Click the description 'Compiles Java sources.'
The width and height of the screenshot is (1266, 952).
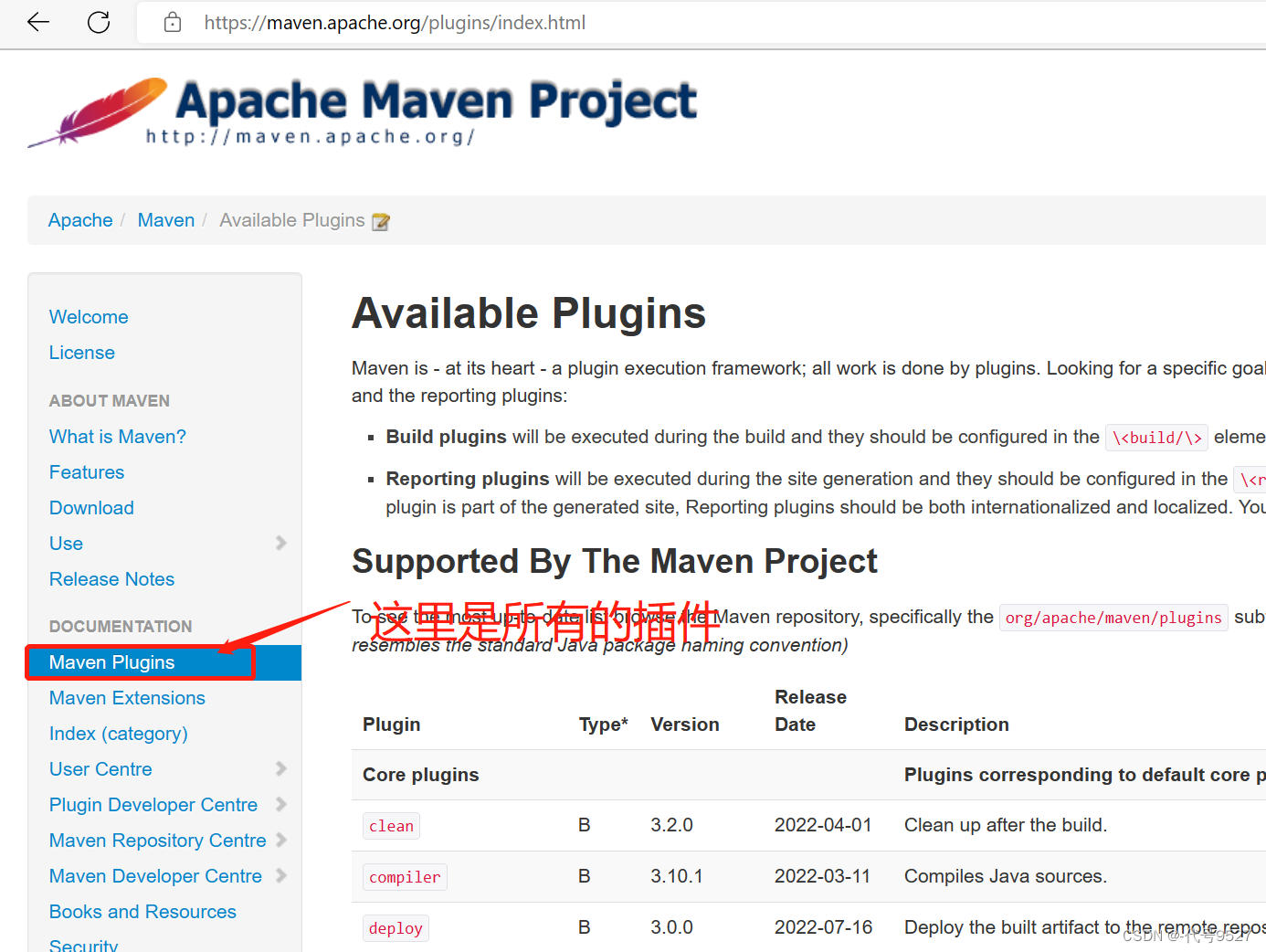click(1006, 876)
